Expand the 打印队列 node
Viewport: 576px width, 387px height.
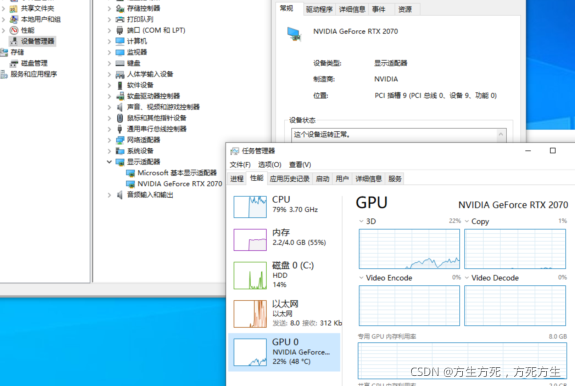[x=109, y=19]
